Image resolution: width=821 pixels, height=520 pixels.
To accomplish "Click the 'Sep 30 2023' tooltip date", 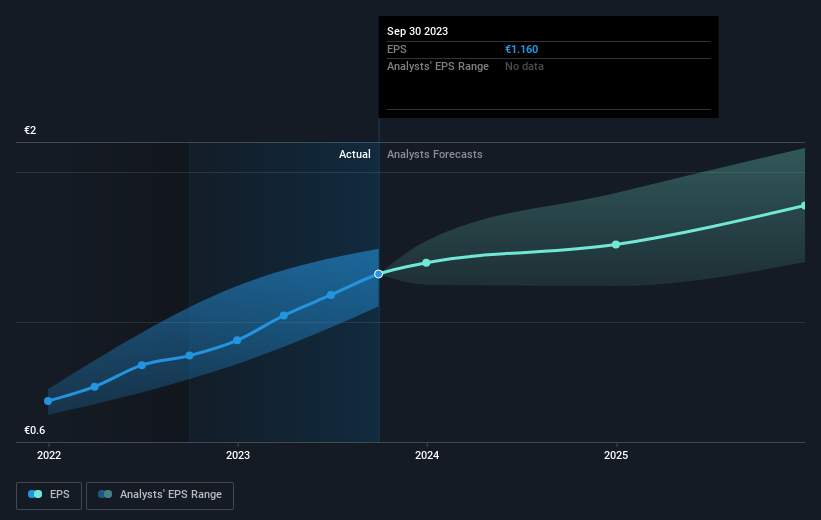I will click(417, 31).
